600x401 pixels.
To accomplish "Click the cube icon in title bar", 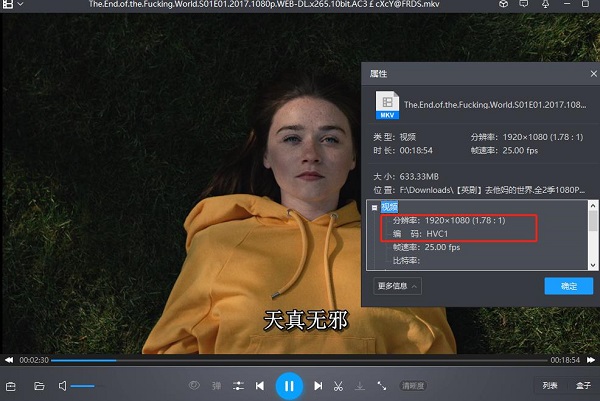I will (504, 4).
